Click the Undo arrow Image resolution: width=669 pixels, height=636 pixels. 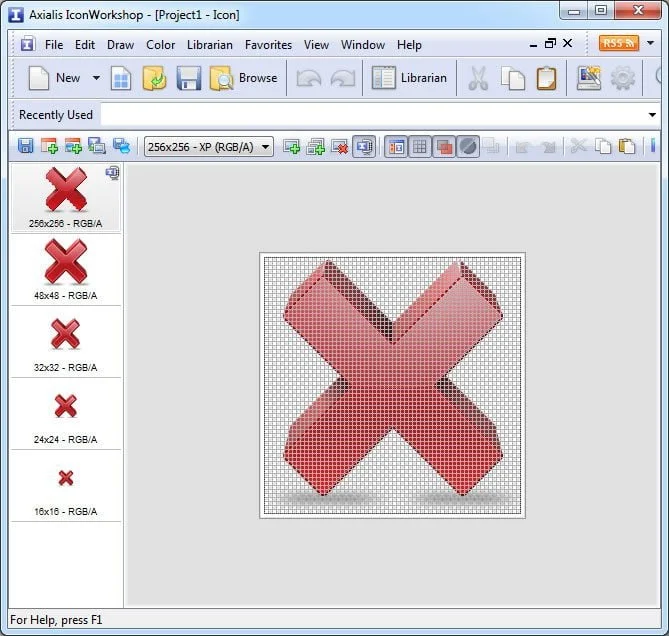(x=308, y=78)
